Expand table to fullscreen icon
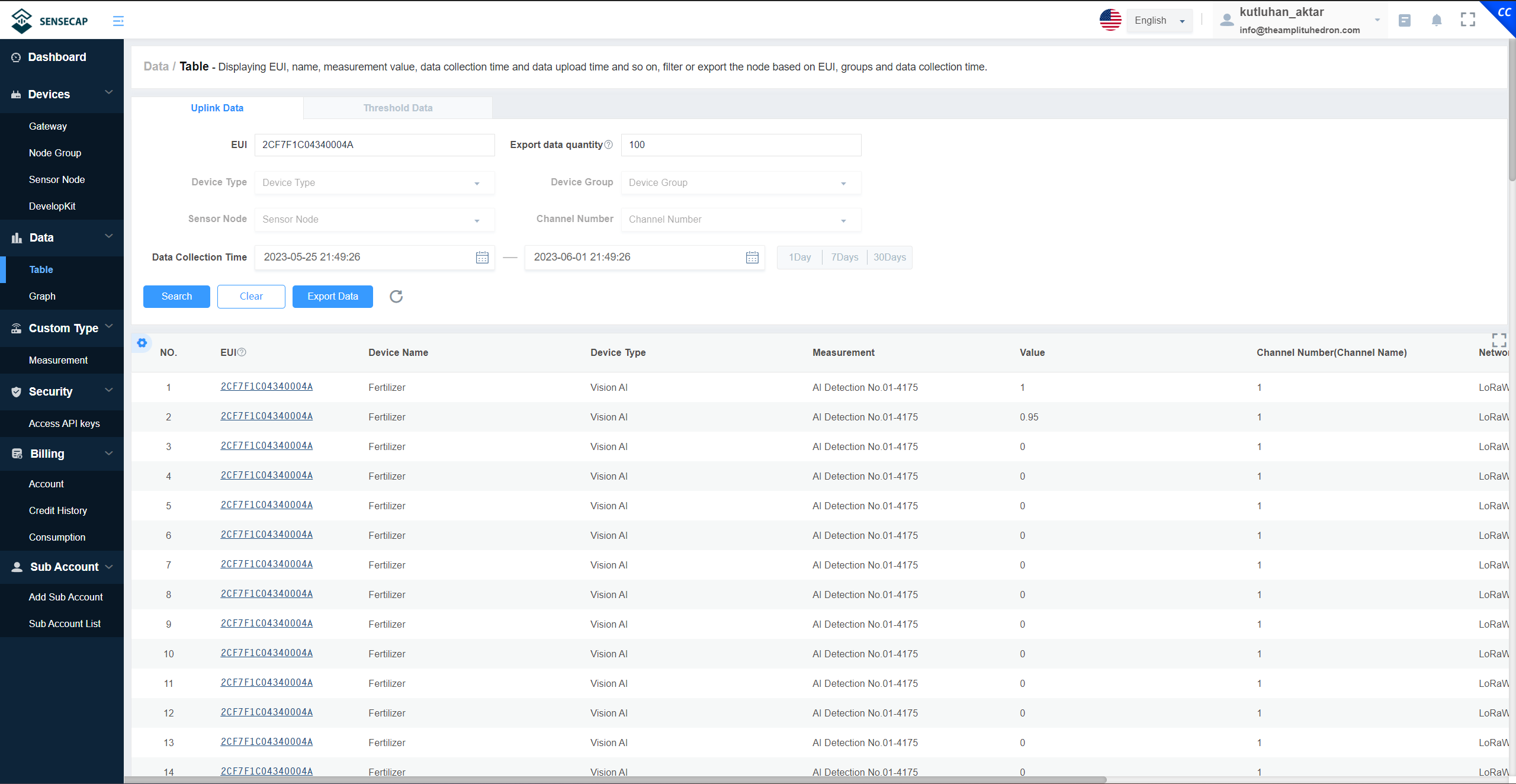Image resolution: width=1516 pixels, height=784 pixels. click(x=1499, y=340)
